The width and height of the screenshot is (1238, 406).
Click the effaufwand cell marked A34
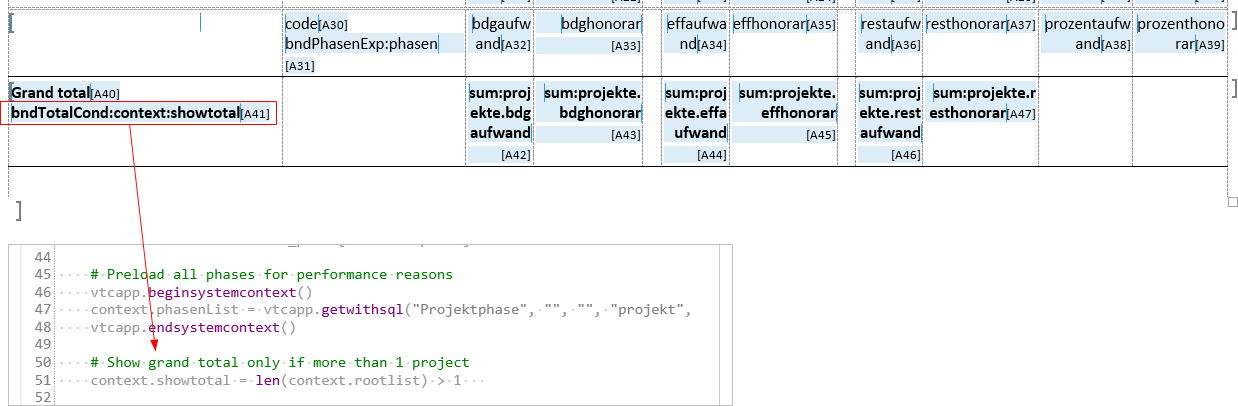696,33
